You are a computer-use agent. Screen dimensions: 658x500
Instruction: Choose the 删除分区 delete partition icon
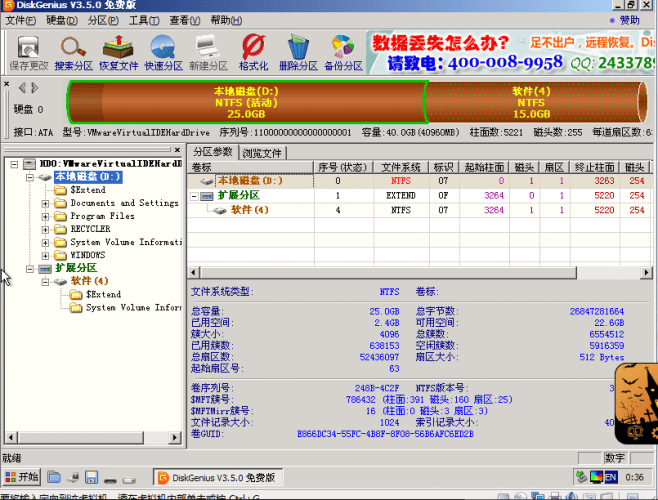tap(298, 52)
